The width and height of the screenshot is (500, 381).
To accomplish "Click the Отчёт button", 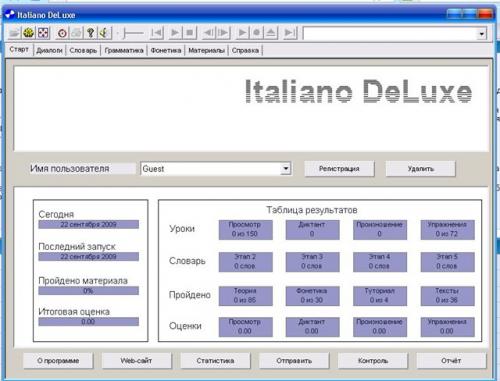I will coord(451,361).
